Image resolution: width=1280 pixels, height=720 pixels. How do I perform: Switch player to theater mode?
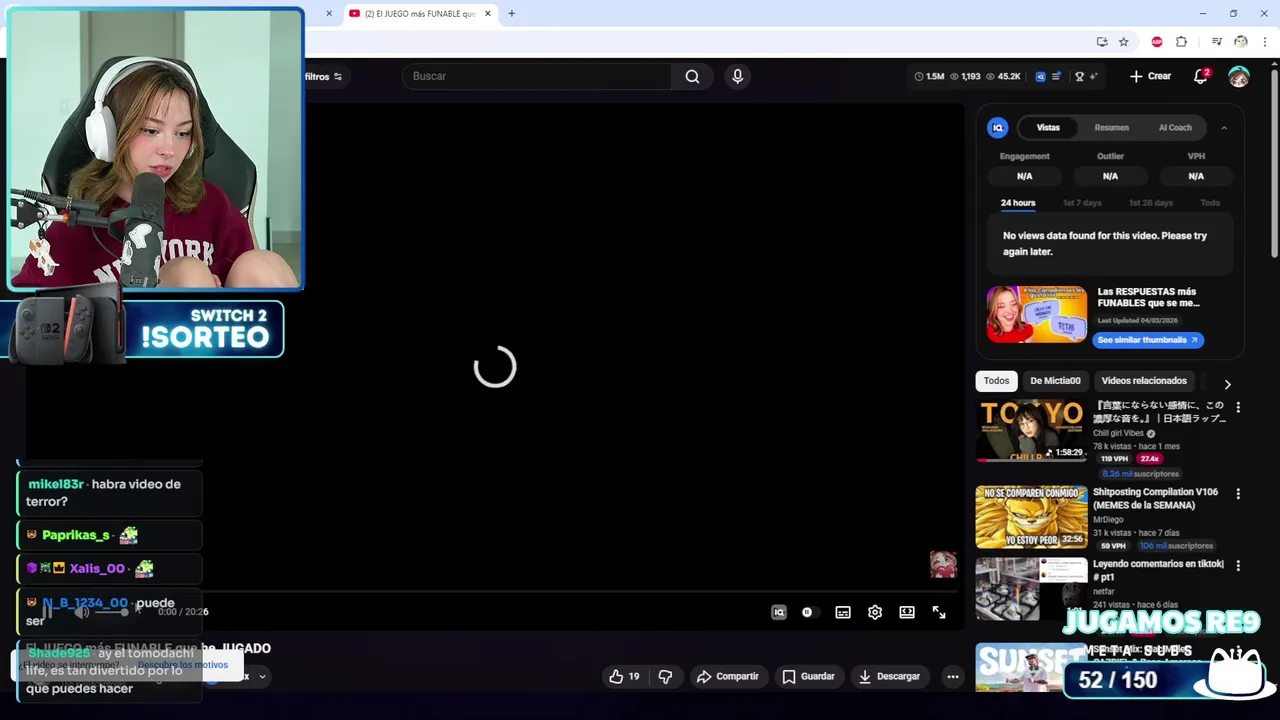pos(907,612)
